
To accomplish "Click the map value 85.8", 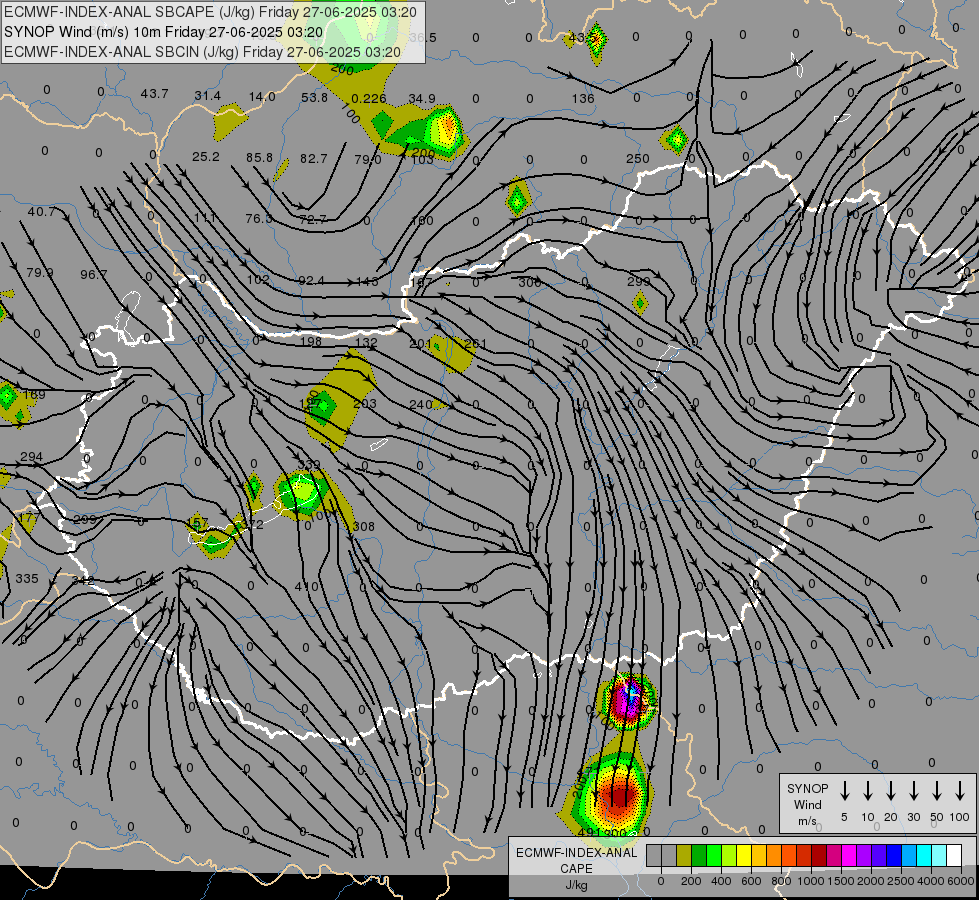I will tap(259, 157).
